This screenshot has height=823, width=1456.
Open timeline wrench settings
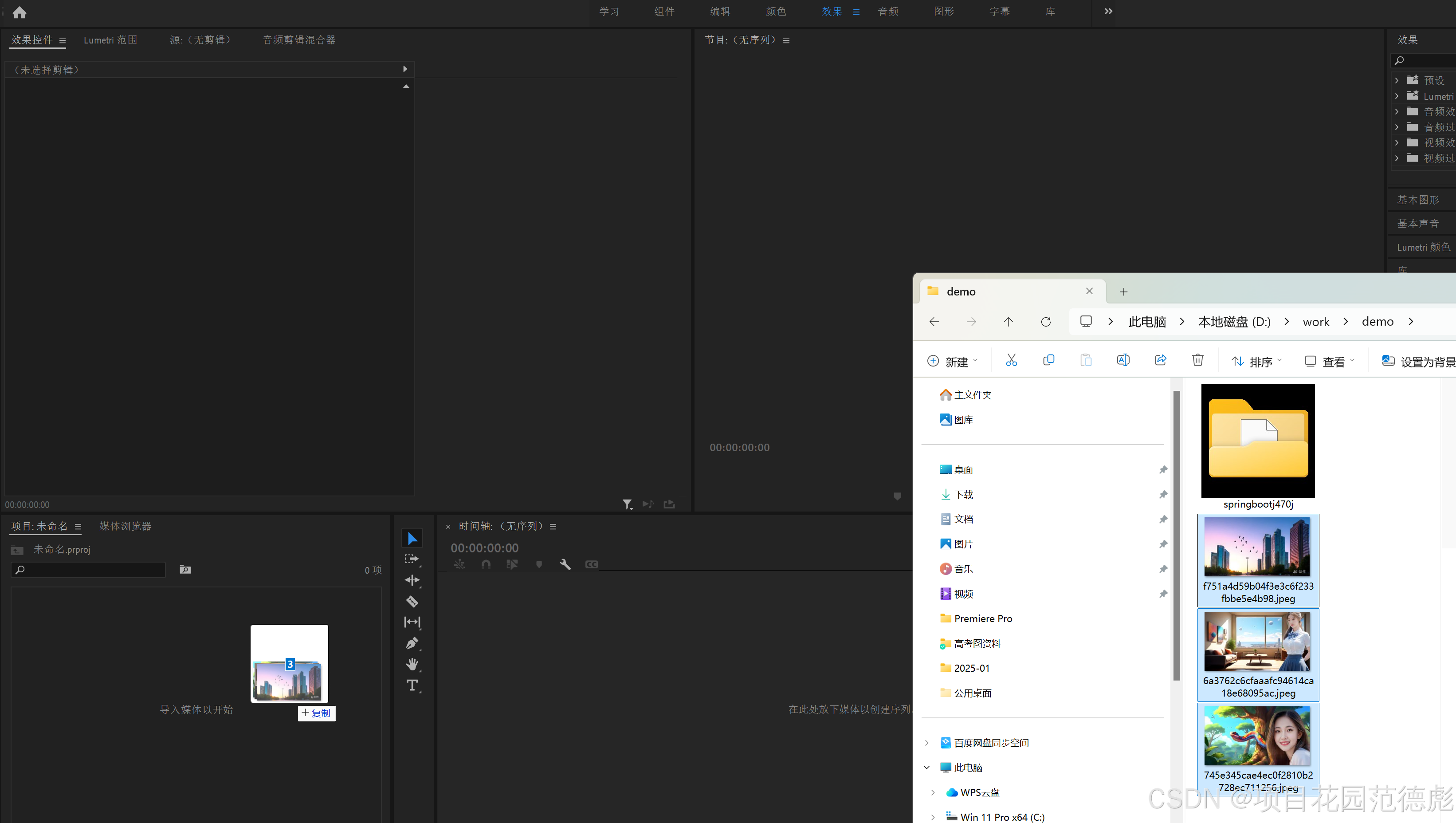pyautogui.click(x=565, y=564)
